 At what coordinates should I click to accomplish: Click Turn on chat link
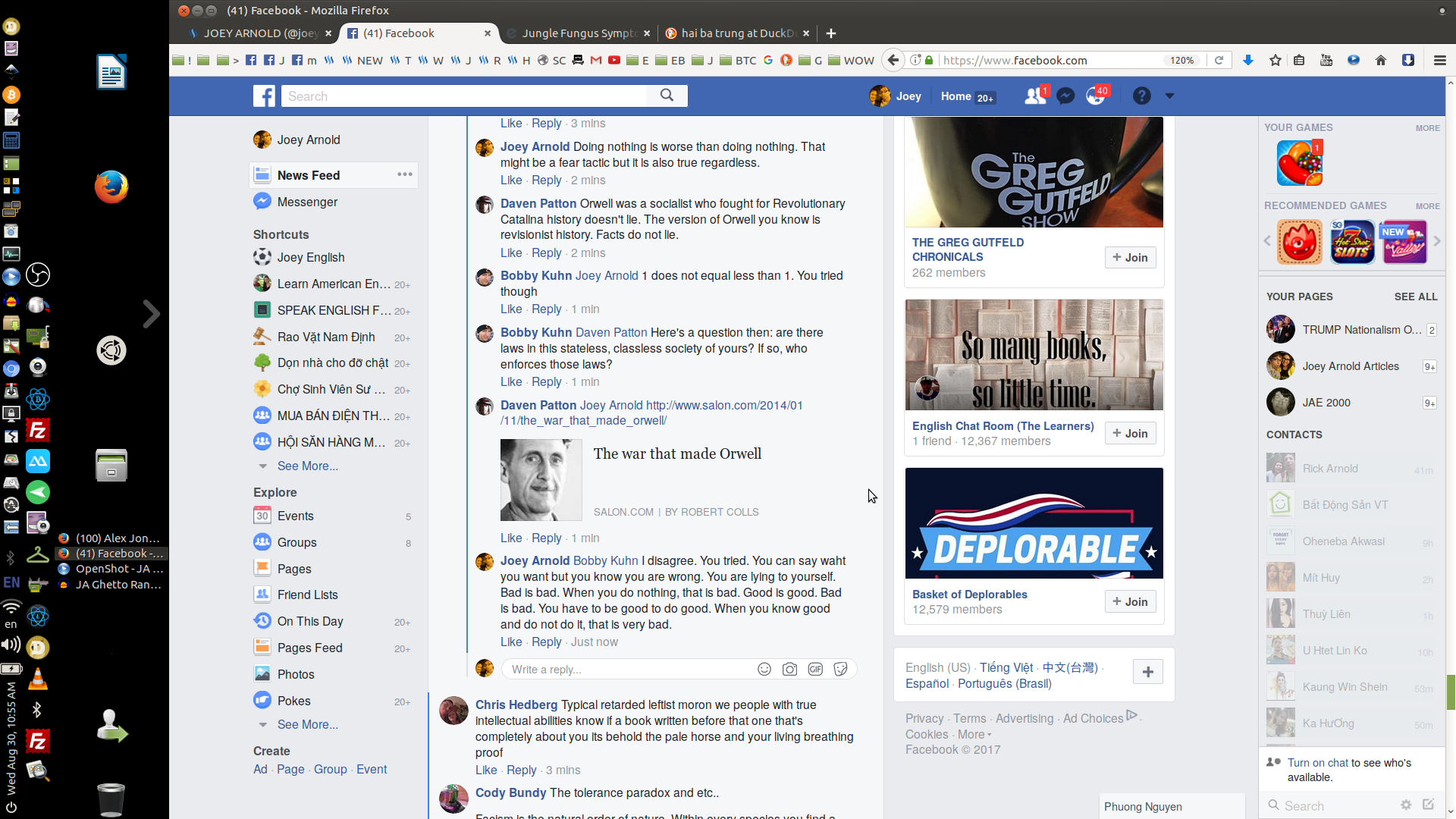[x=1318, y=763]
